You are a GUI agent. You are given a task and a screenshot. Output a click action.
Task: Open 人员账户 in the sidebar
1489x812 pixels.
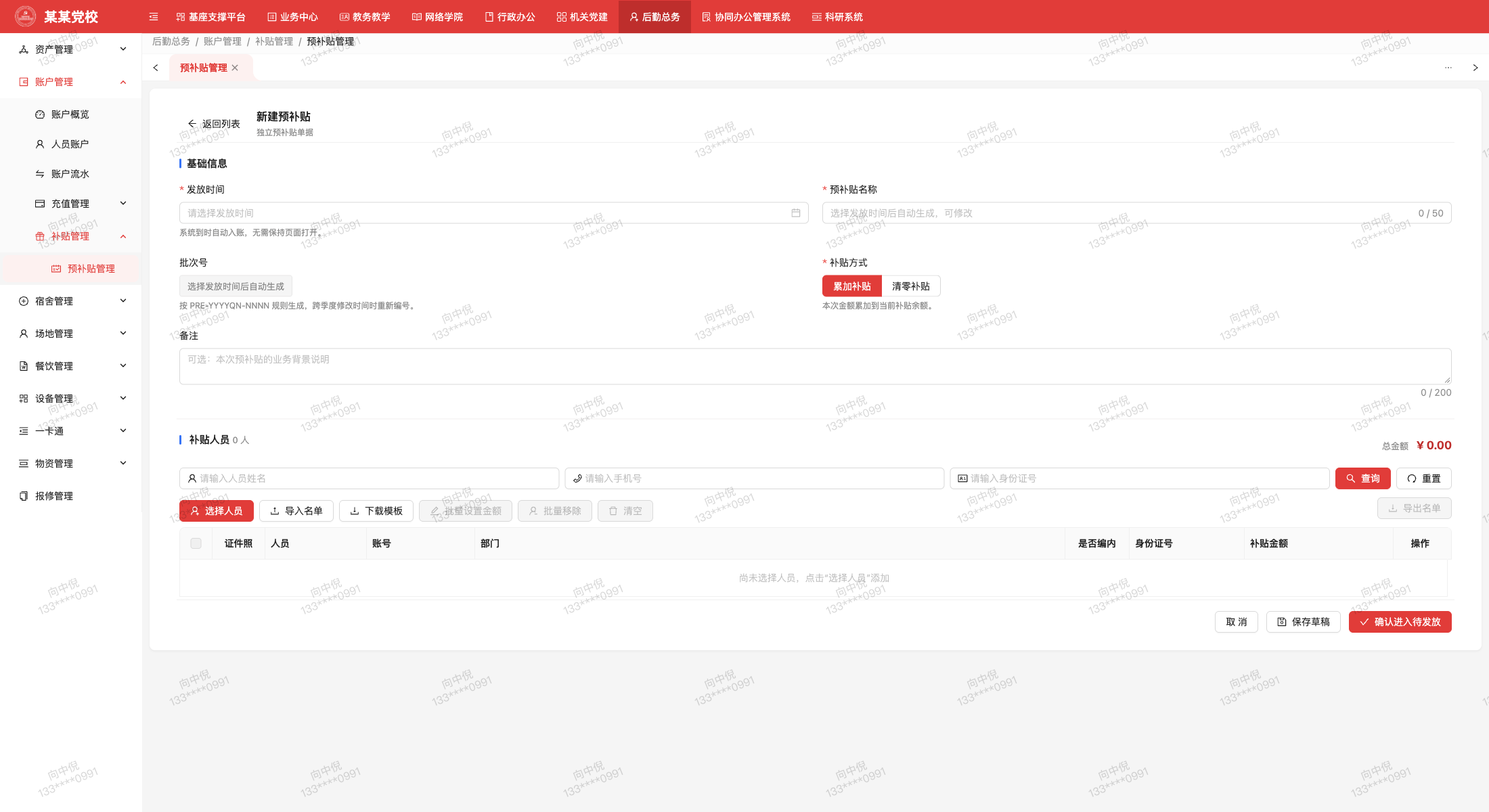tap(70, 144)
